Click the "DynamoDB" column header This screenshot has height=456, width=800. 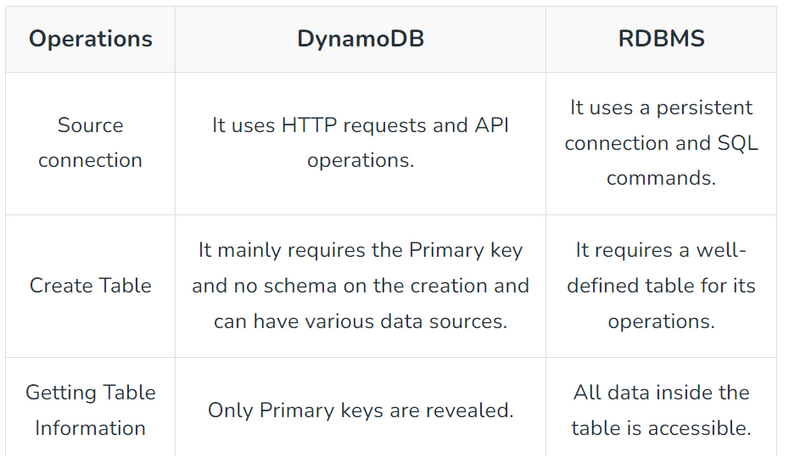(x=360, y=39)
